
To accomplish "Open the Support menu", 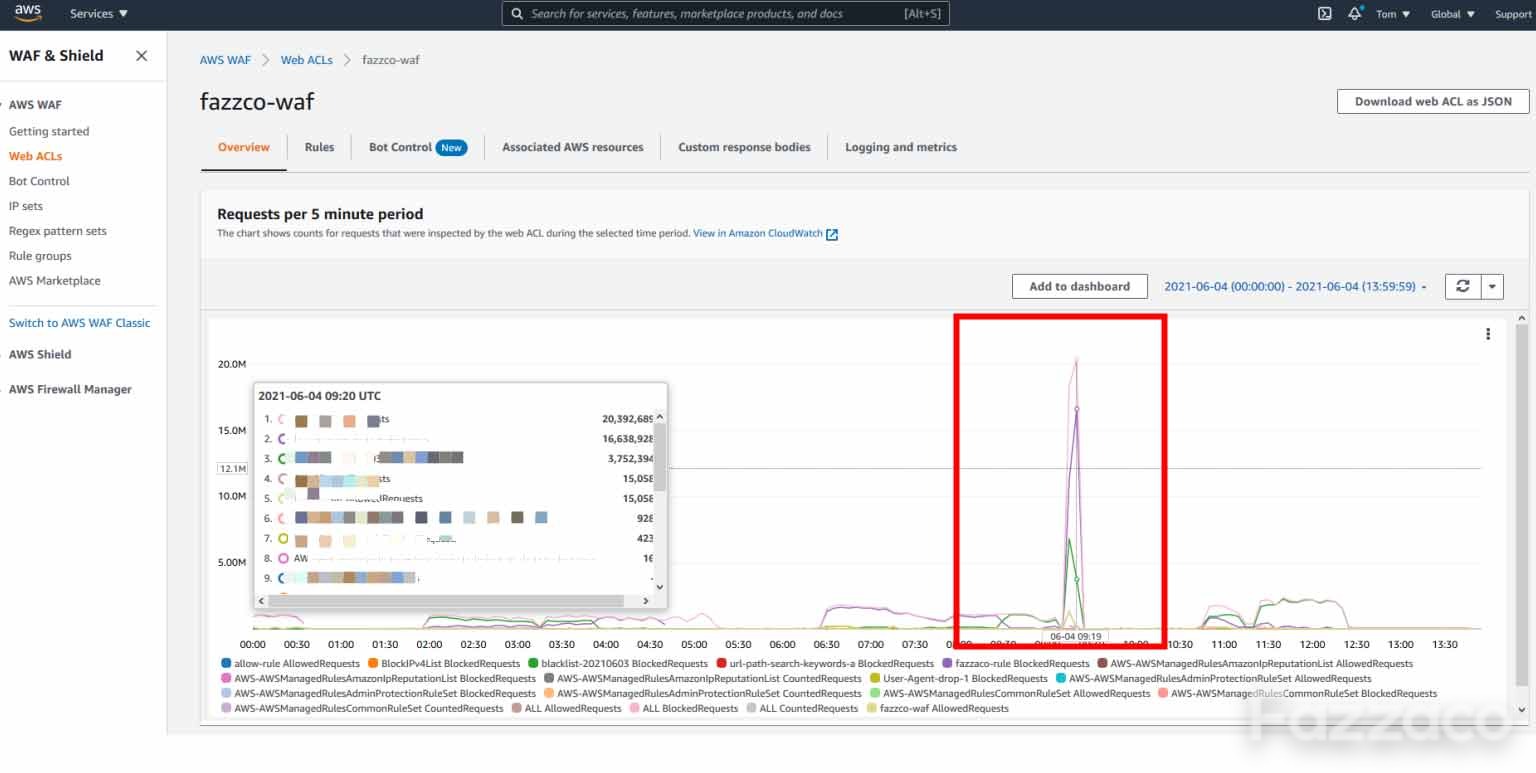I will point(1514,14).
